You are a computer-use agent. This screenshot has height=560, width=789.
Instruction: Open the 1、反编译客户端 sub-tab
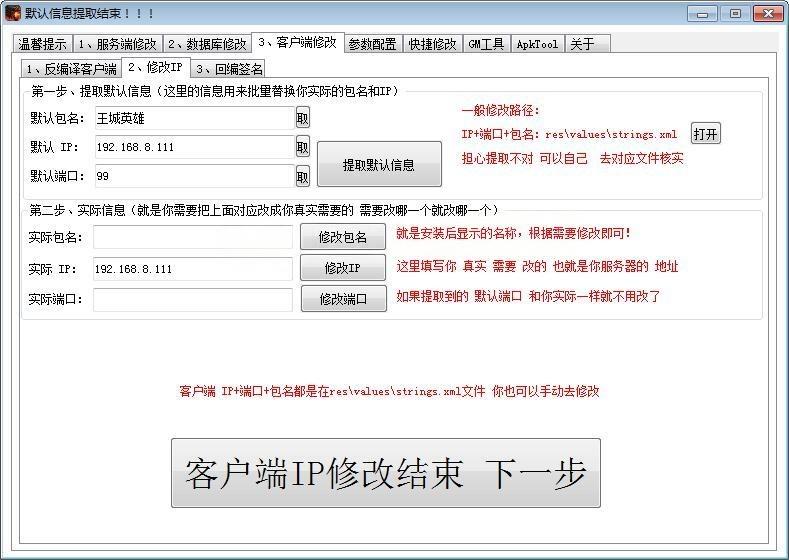(71, 69)
